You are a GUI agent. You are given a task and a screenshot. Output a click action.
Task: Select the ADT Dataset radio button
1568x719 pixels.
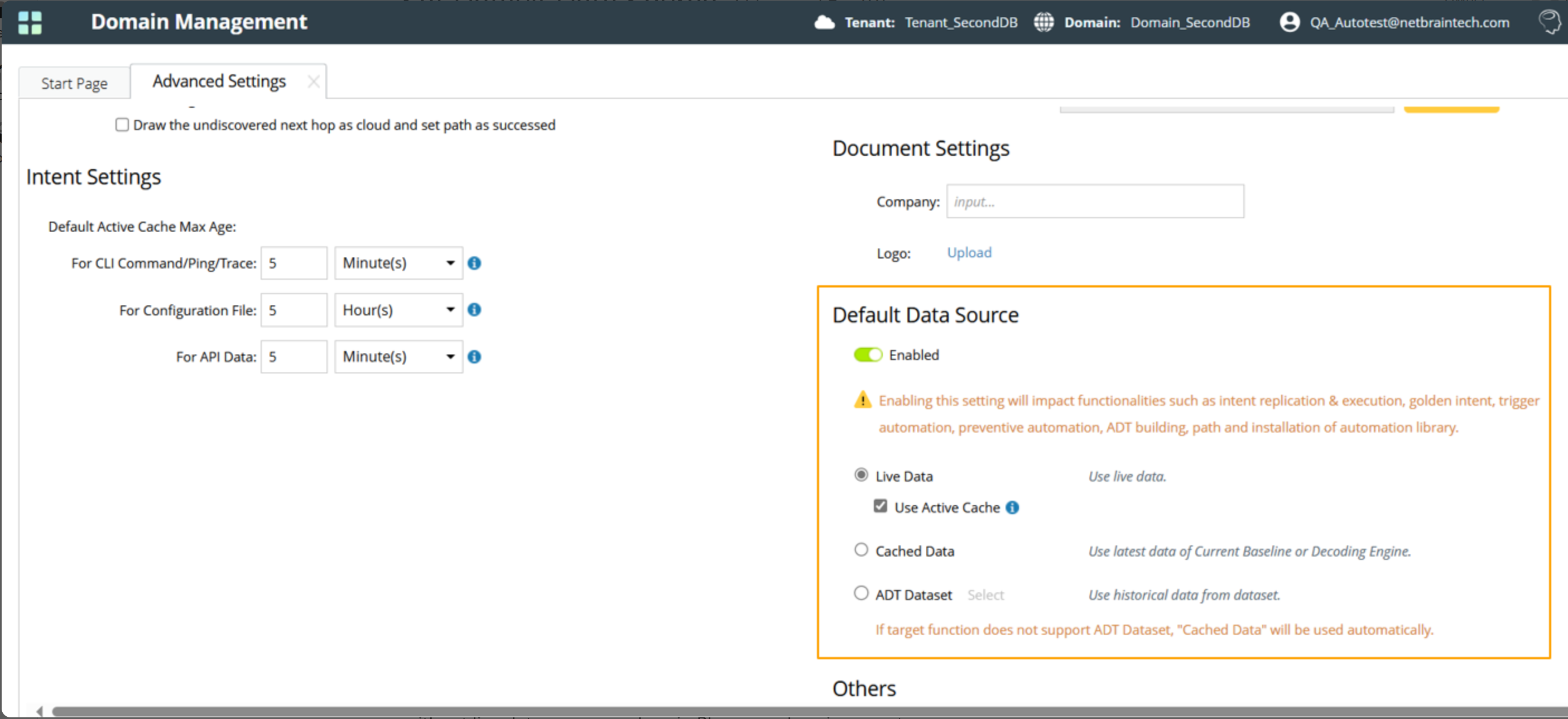(860, 593)
